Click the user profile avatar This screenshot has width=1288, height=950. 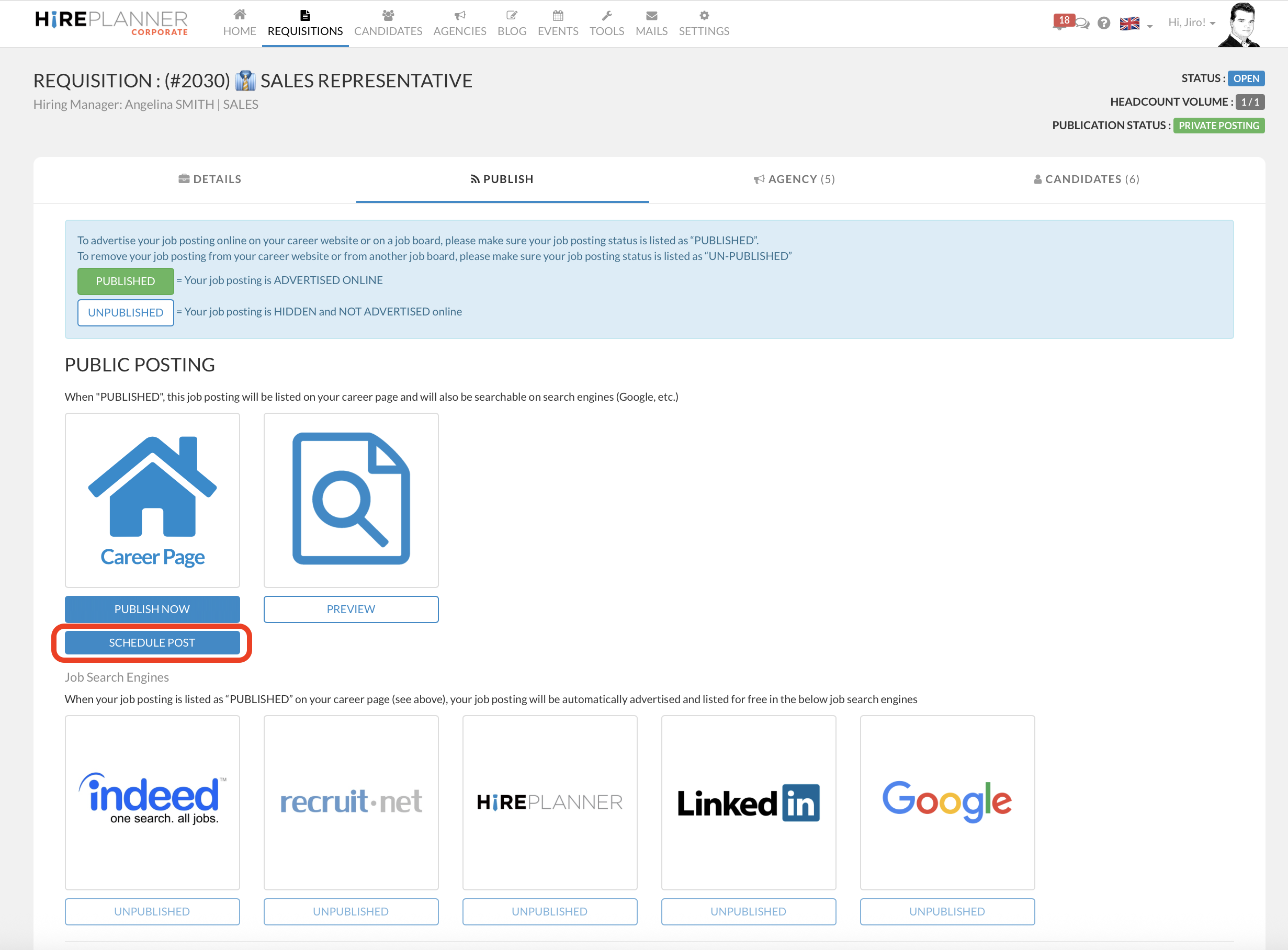tap(1240, 24)
